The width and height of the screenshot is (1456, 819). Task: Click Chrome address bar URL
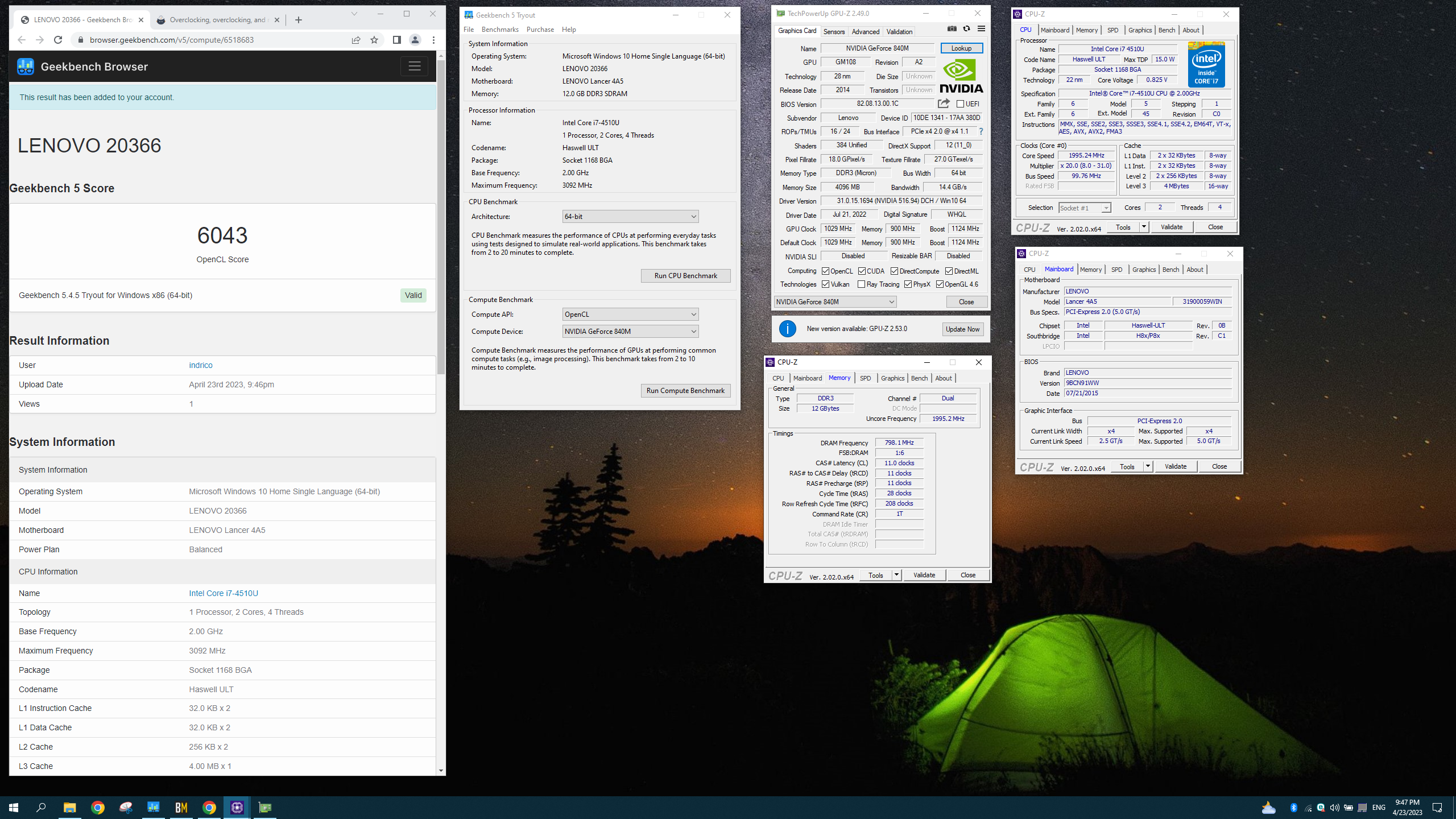click(x=172, y=40)
